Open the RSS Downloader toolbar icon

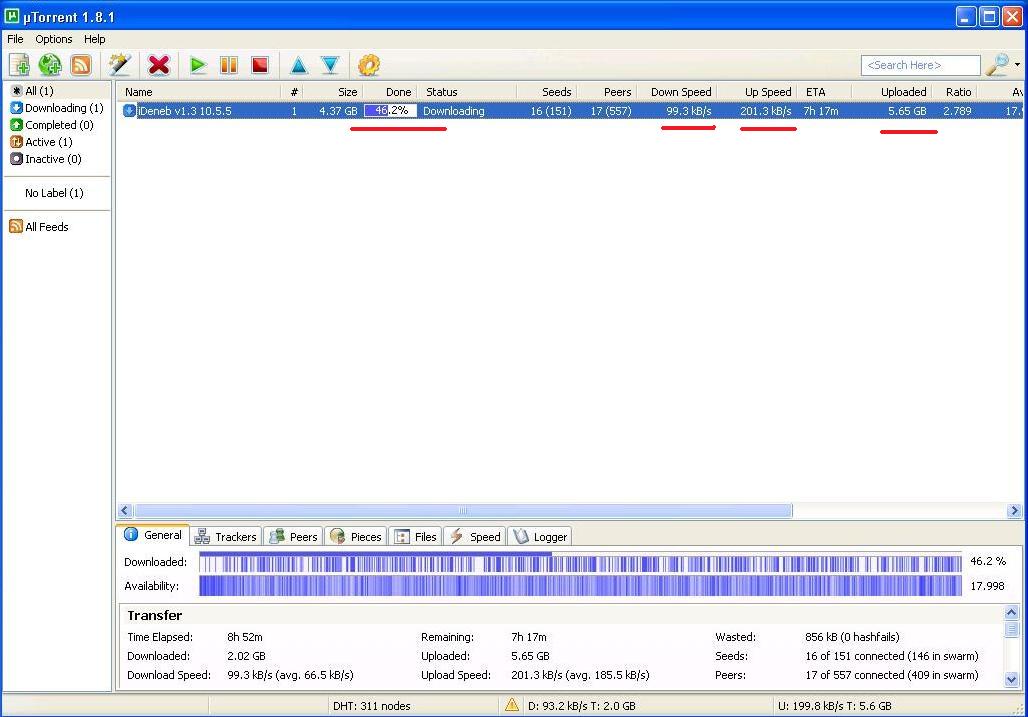[81, 65]
